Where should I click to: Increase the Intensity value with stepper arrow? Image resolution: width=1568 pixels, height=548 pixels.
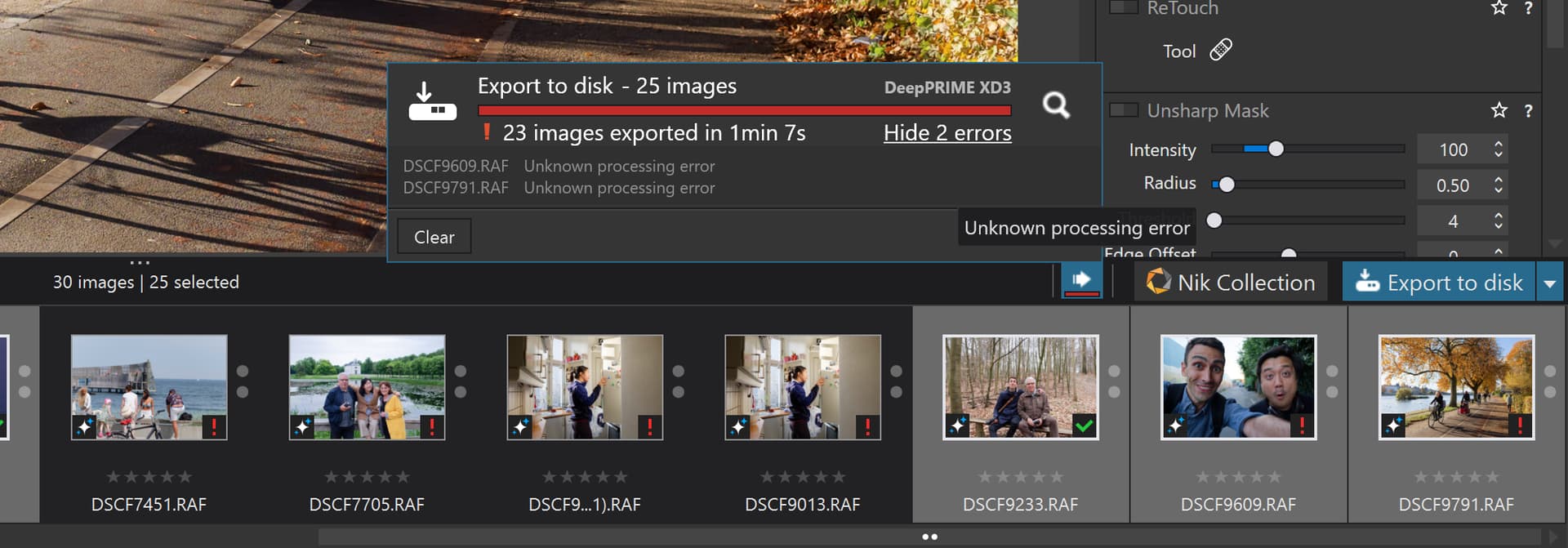pos(1498,144)
